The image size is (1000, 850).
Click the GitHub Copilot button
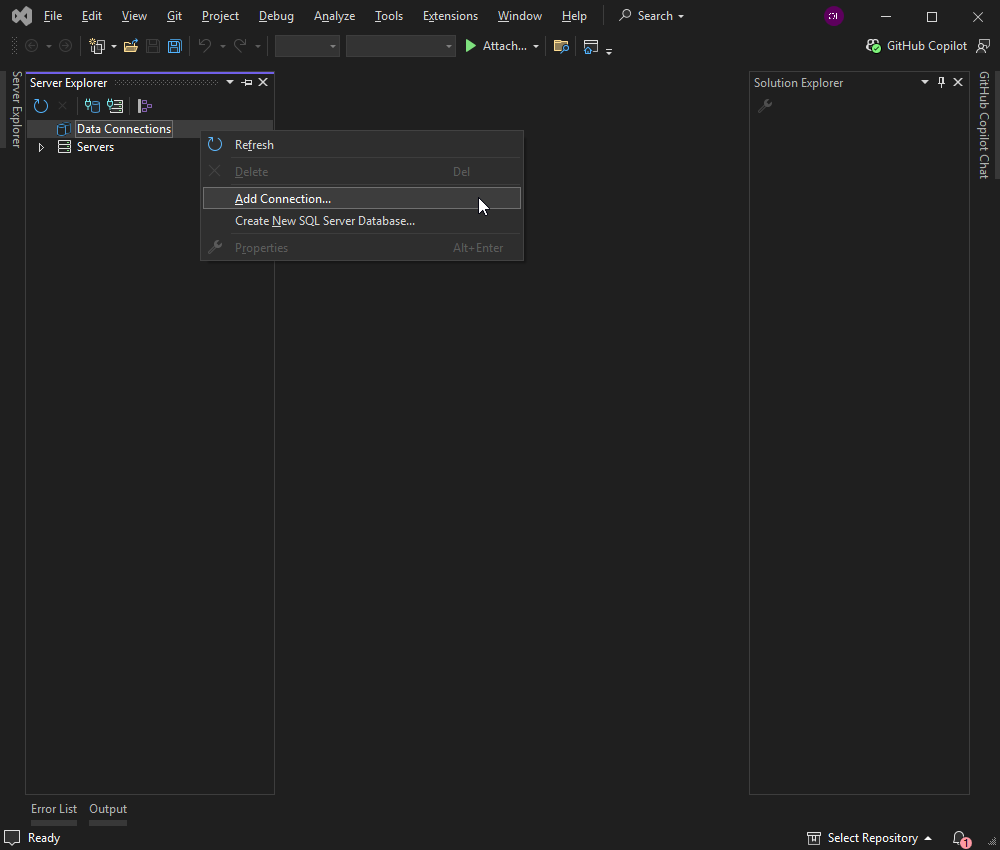pyautogui.click(x=916, y=46)
